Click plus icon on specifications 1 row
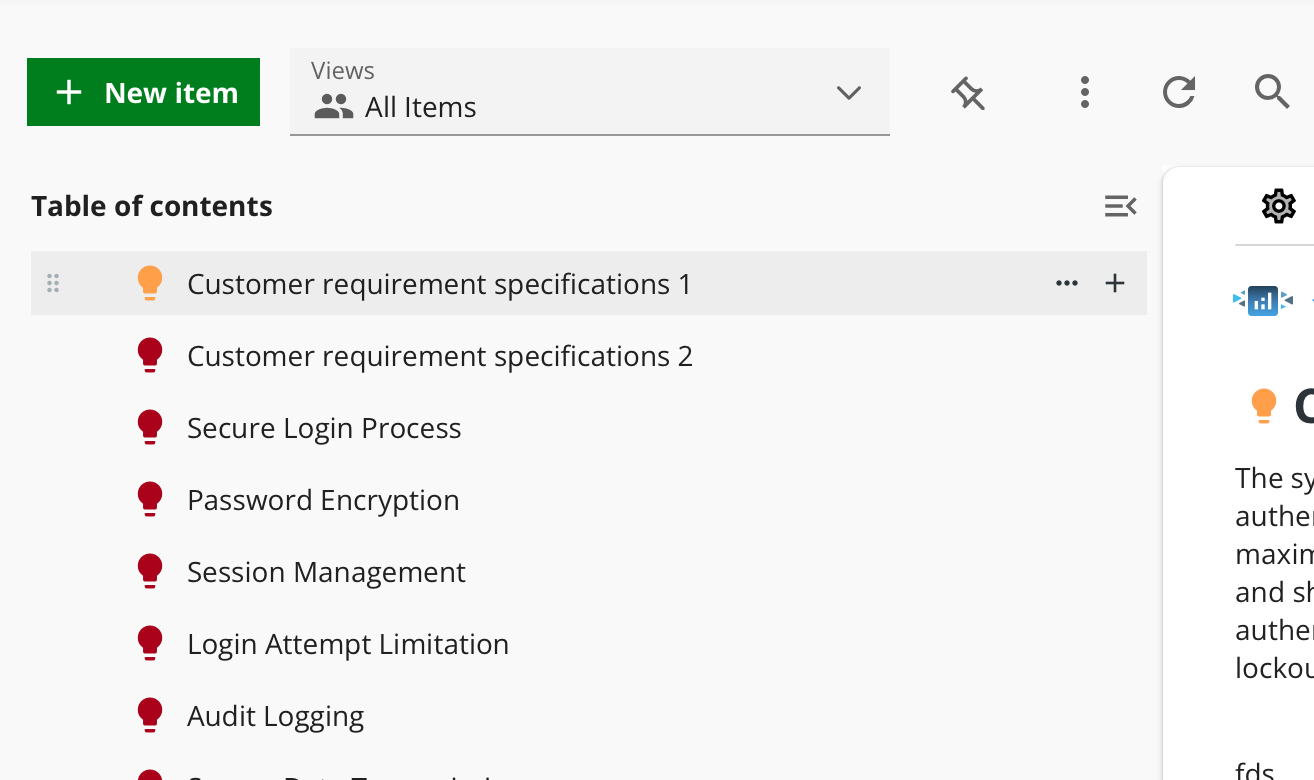Image resolution: width=1314 pixels, height=780 pixels. tap(1115, 284)
